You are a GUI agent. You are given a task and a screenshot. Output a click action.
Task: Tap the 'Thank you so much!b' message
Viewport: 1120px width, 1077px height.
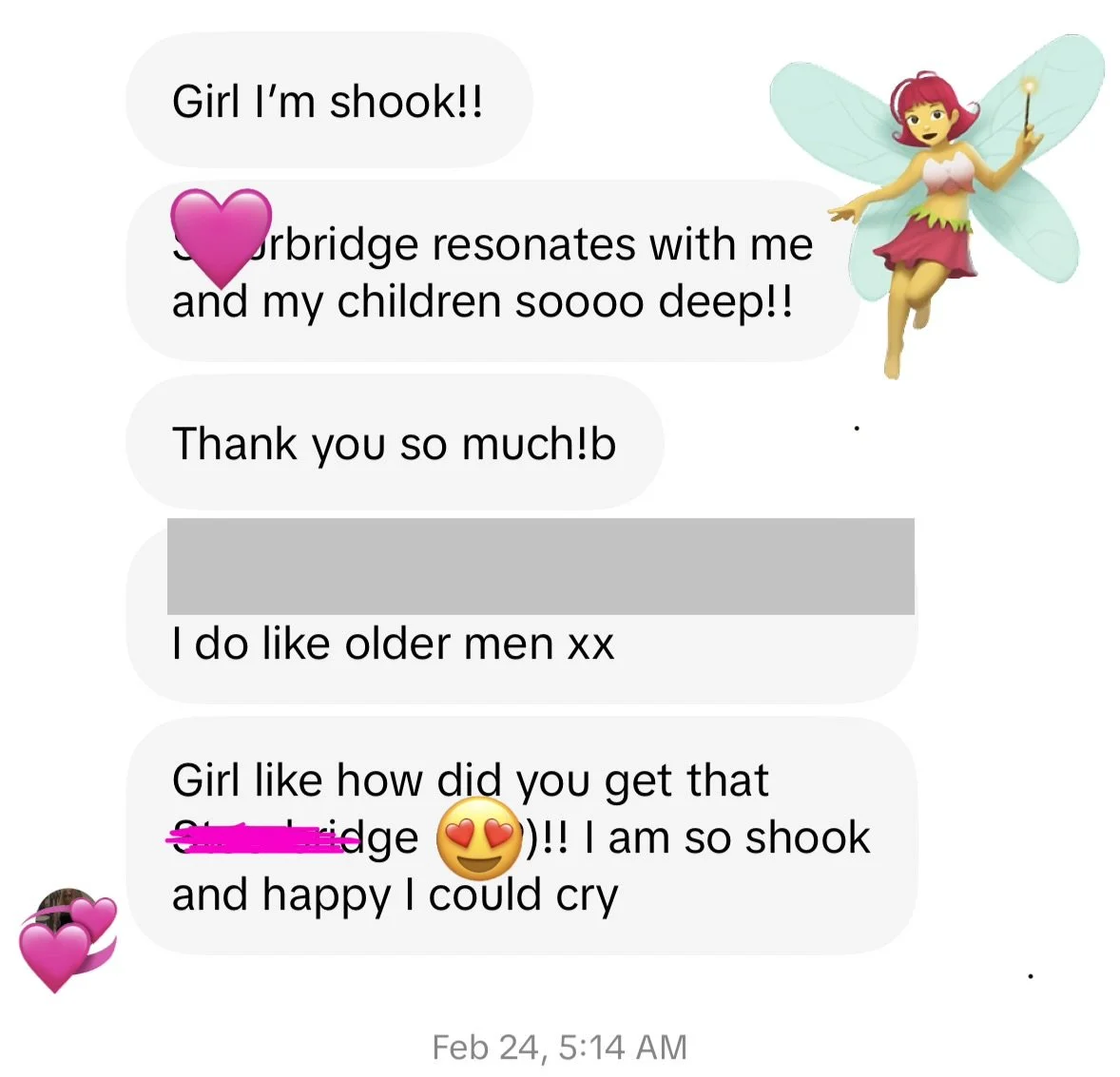(x=395, y=443)
